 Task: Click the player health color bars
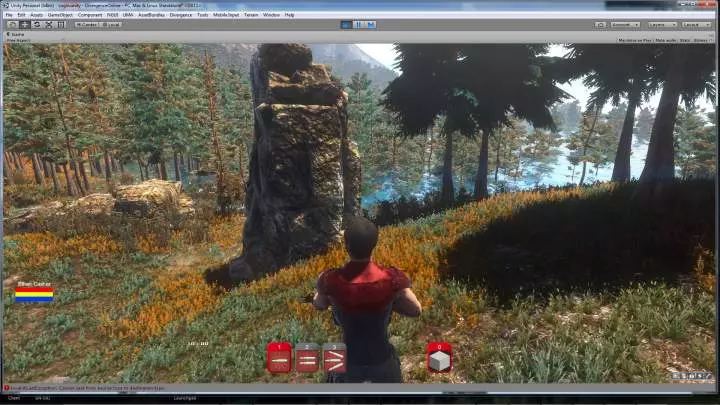tap(34, 295)
